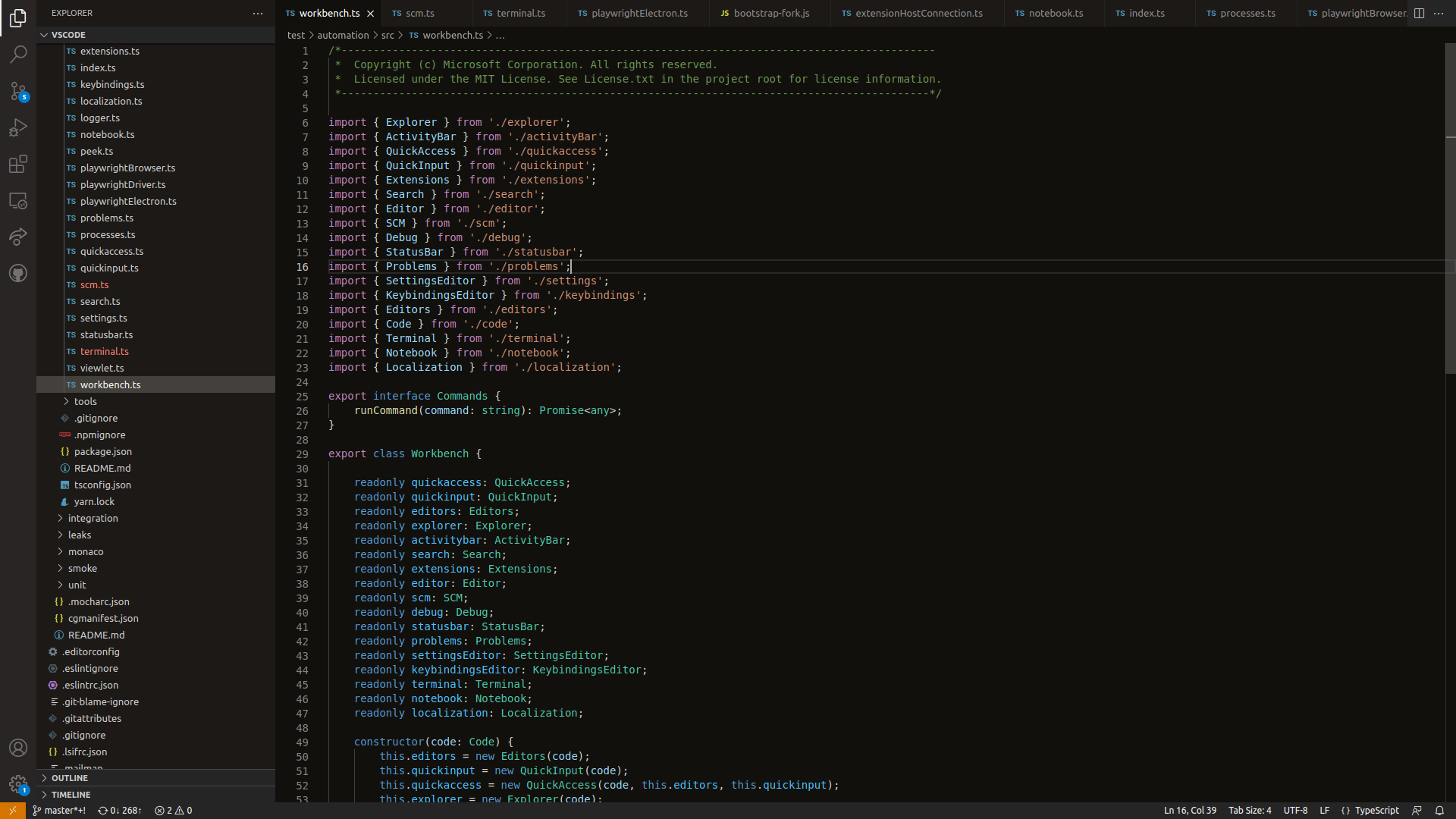This screenshot has width=1456, height=819.
Task: Open Run and Debug view
Action: click(x=18, y=127)
